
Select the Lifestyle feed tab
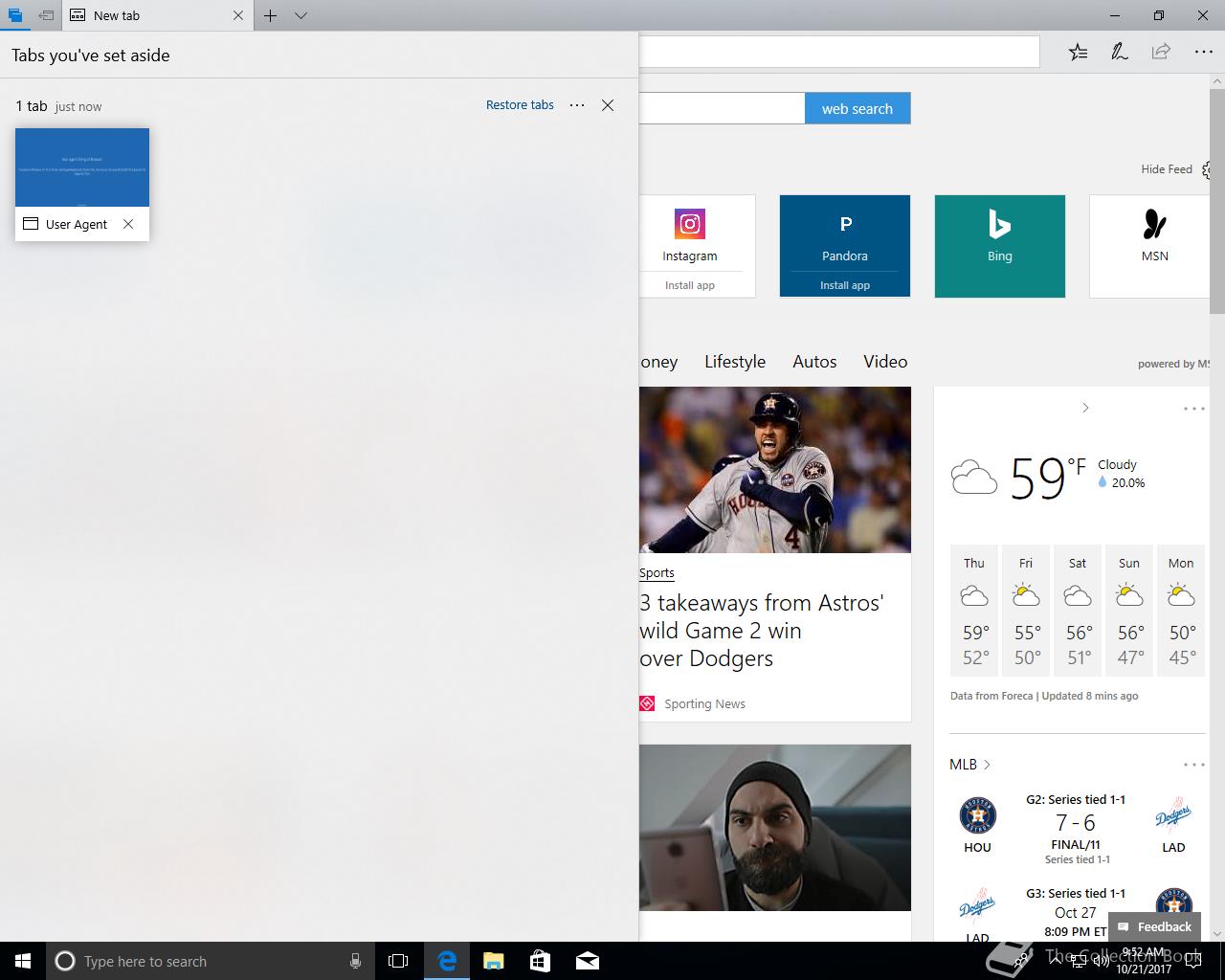click(x=735, y=362)
